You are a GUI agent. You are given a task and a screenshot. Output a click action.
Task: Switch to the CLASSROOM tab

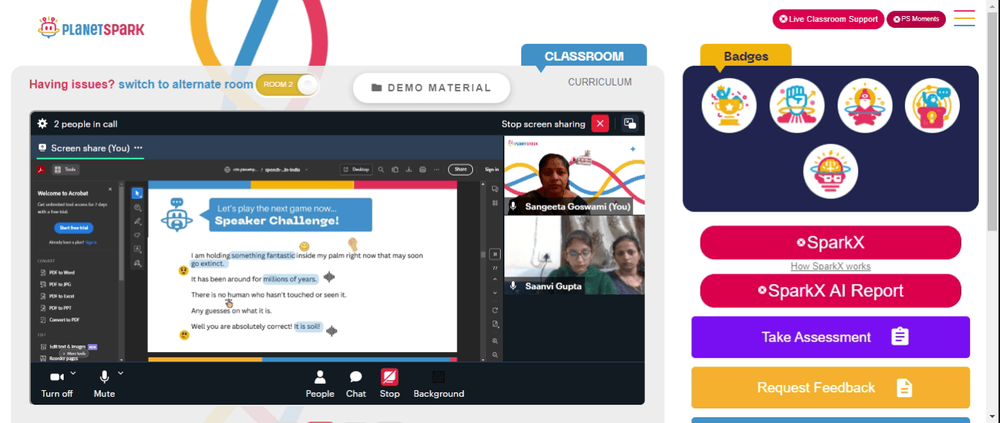(x=584, y=56)
